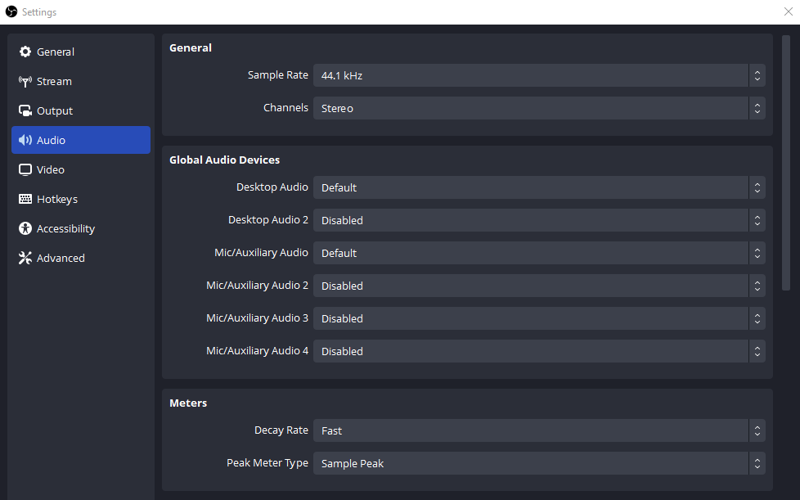Screen dimensions: 800x500
Task: Choose a device for Desktop Audio 2
Action: (539, 220)
